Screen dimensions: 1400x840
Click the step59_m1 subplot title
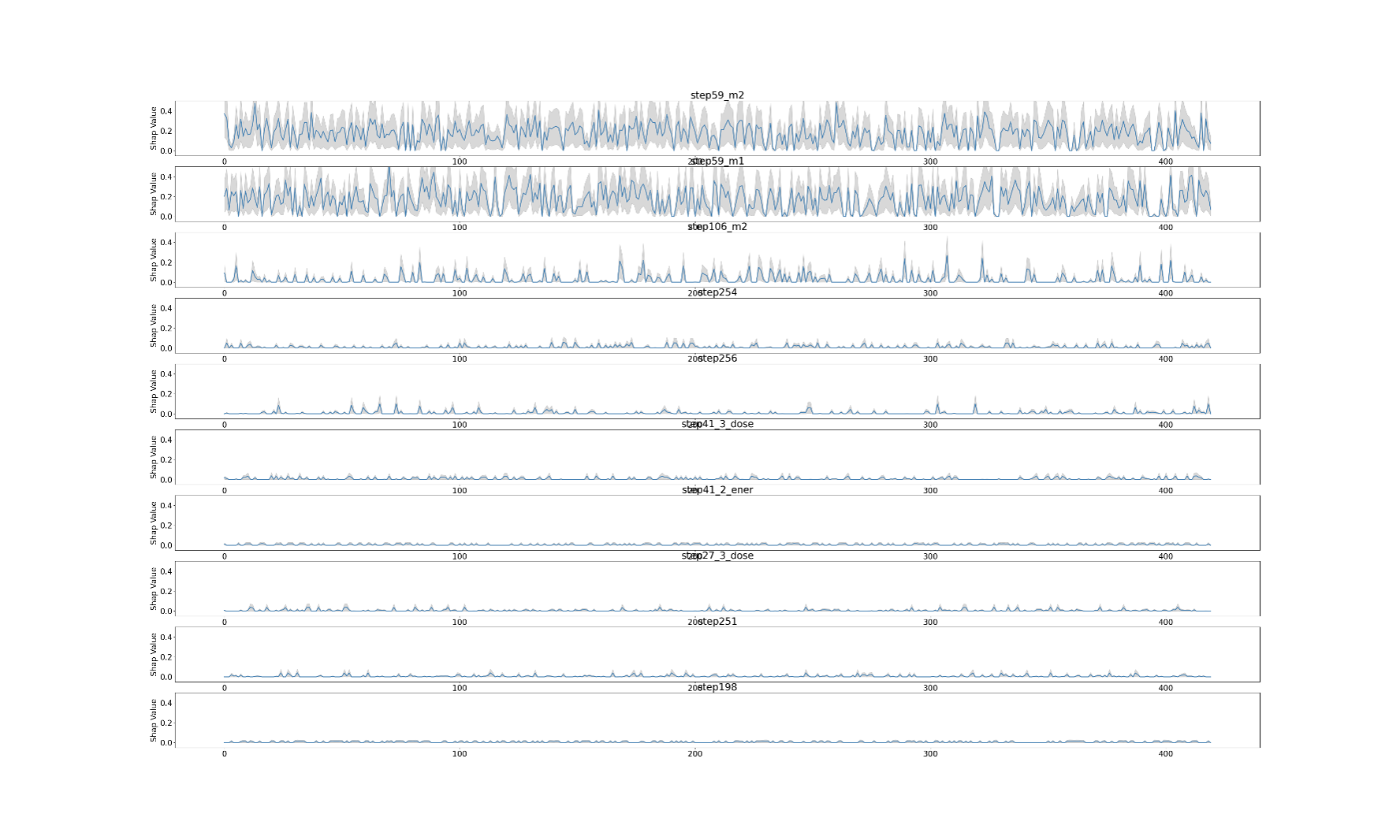pyautogui.click(x=717, y=162)
